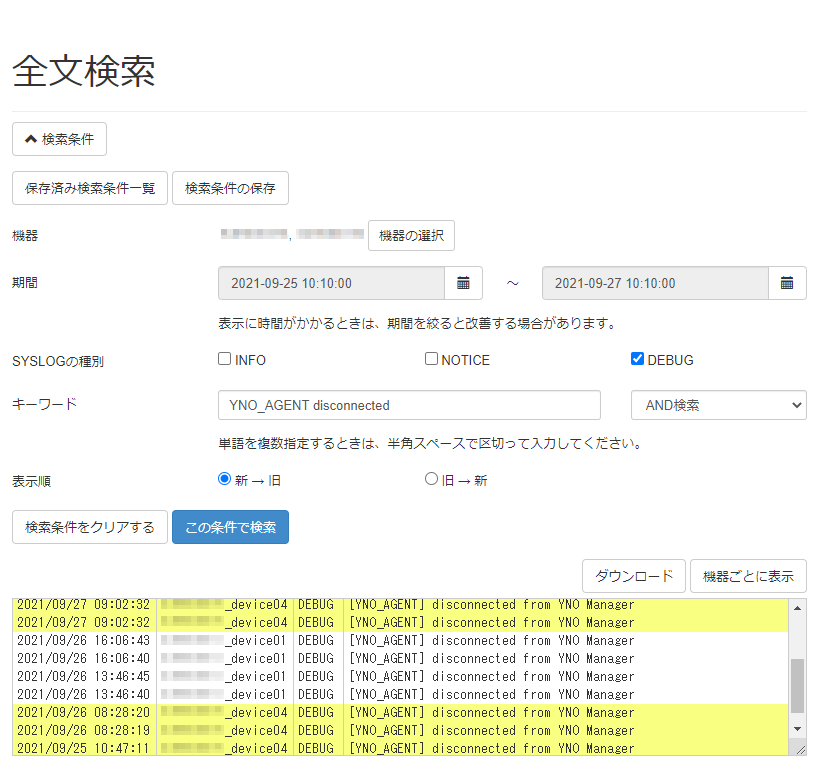Enable the INFO syslog checkbox
Image resolution: width=820 pixels, height=770 pixels.
[224, 358]
